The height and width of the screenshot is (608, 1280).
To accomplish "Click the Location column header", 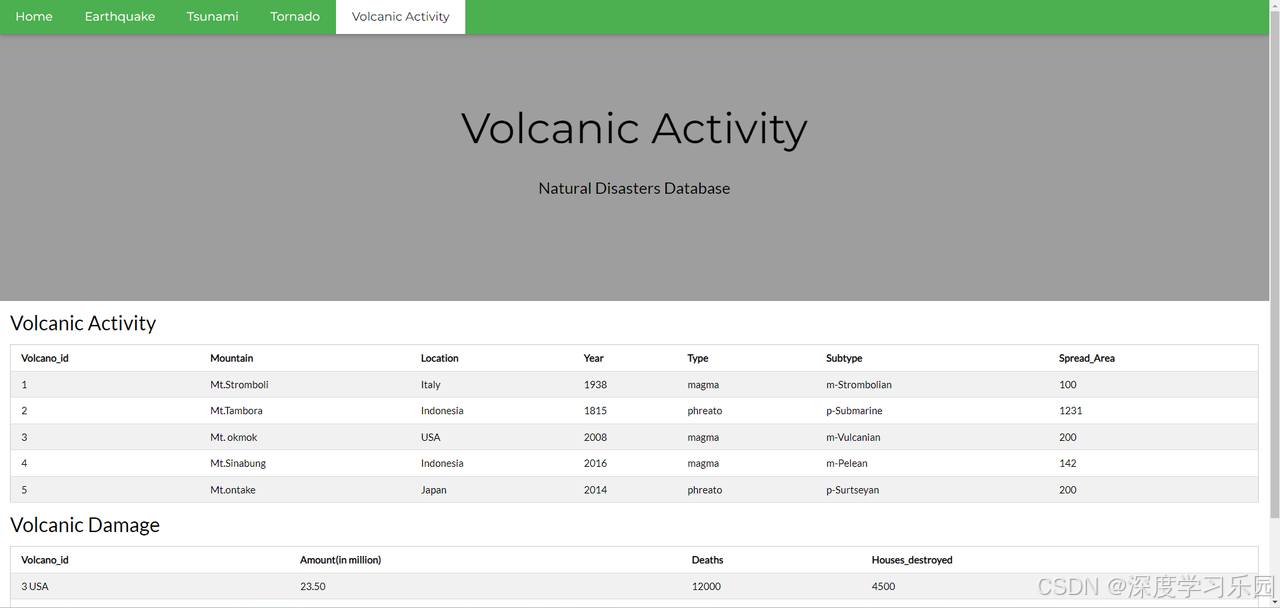I will 440,358.
